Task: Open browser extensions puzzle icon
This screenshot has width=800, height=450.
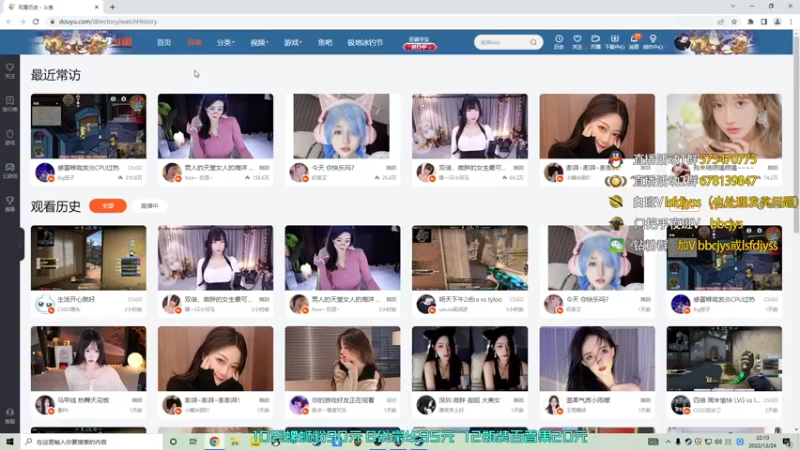Action: pos(751,21)
